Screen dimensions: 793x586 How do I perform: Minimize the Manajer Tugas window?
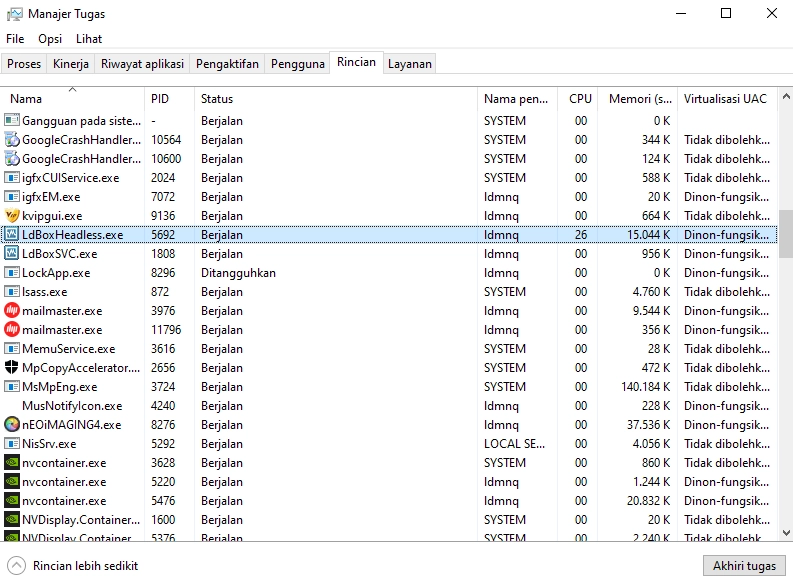(x=681, y=14)
